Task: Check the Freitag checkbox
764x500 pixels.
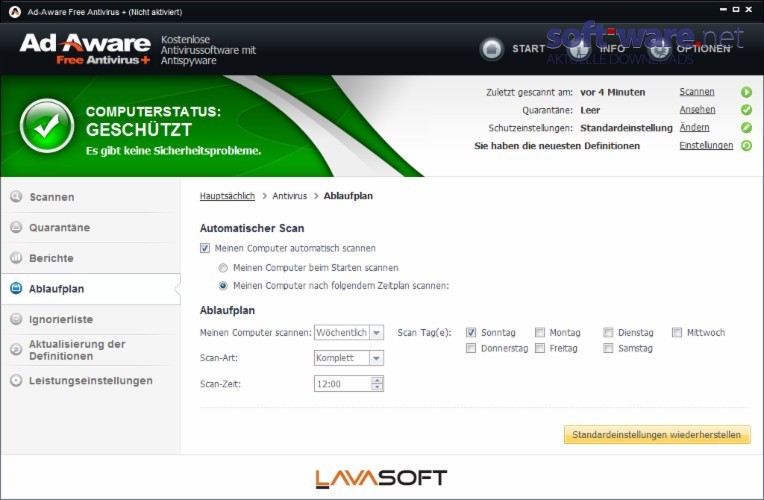Action: tap(540, 348)
